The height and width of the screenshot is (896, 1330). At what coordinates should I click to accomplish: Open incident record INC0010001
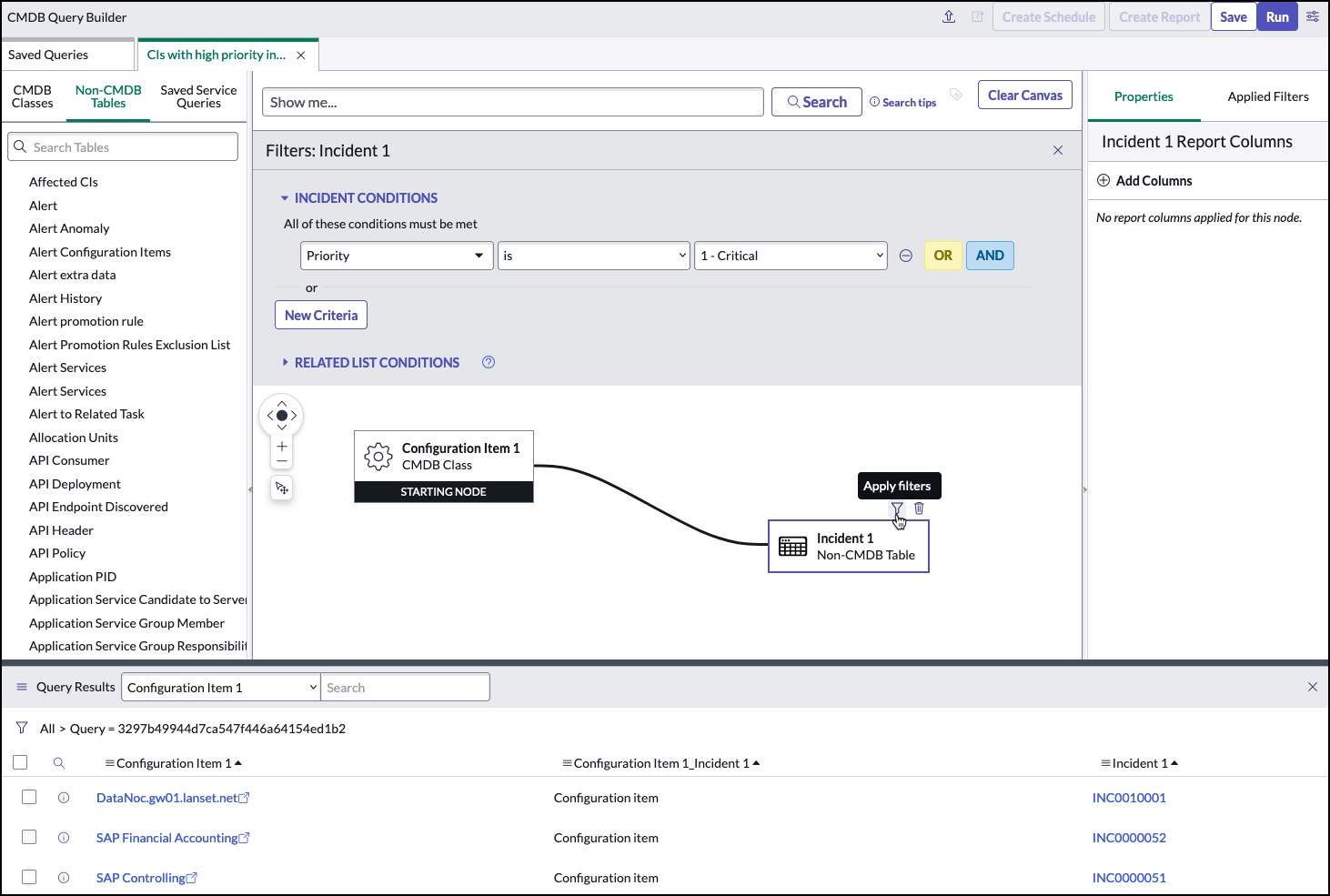(1129, 797)
